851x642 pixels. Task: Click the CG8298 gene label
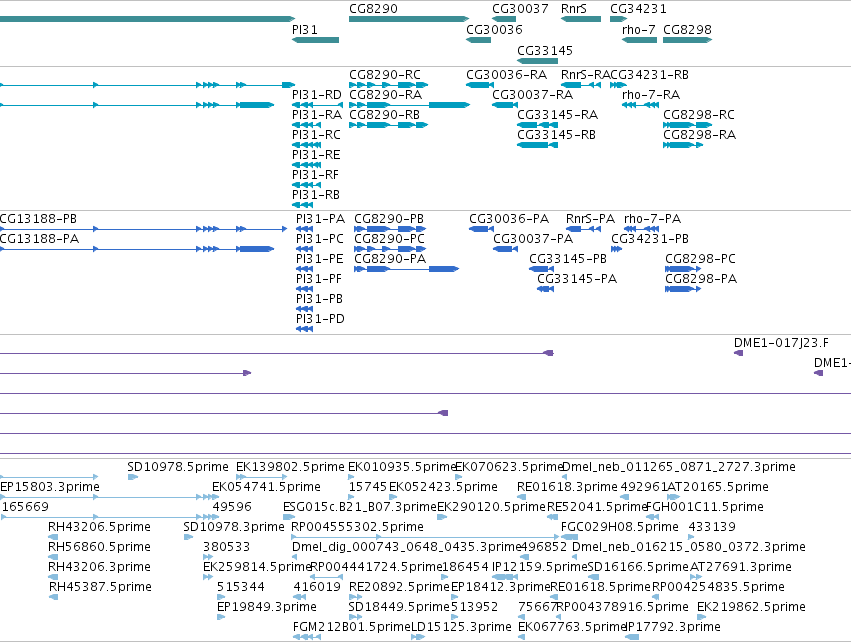coord(687,30)
